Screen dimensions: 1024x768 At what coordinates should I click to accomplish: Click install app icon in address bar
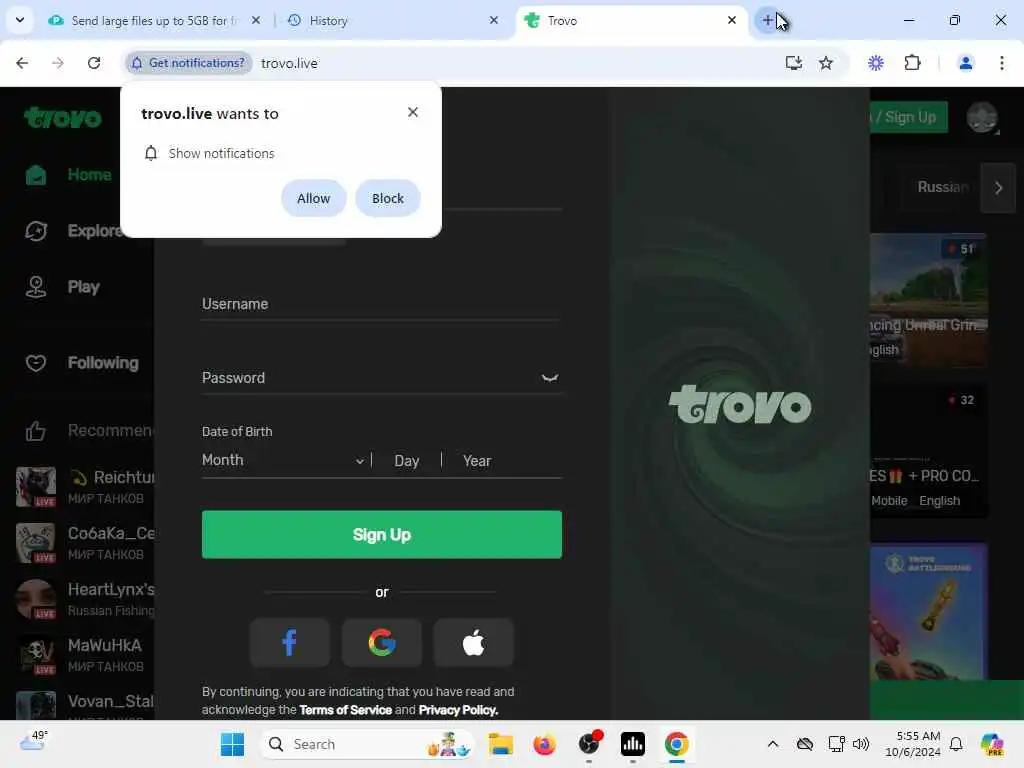tap(793, 63)
